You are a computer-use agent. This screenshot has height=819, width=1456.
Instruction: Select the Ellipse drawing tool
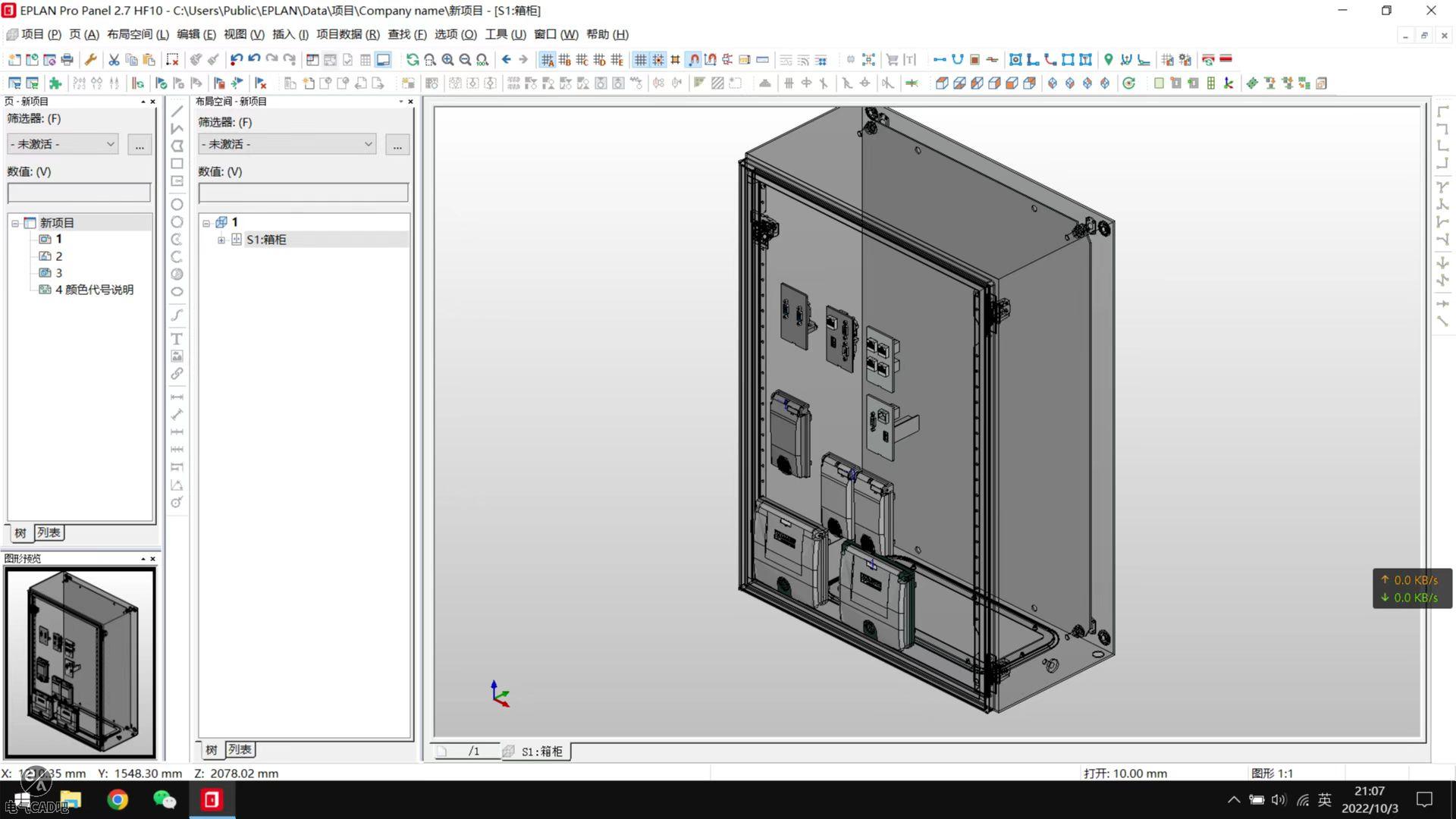coord(177,292)
